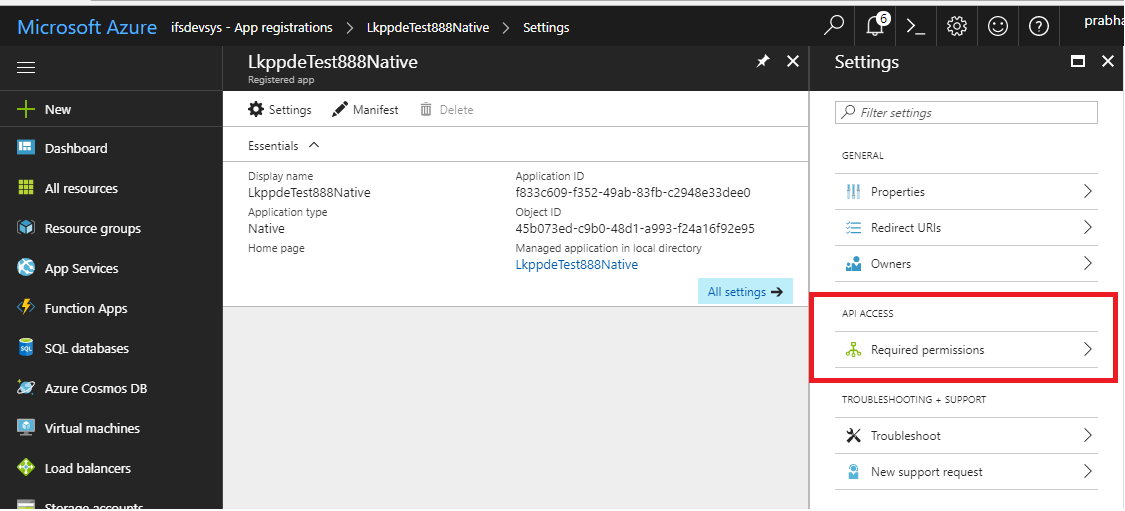
Task: Open the Properties settings entry
Action: (897, 192)
